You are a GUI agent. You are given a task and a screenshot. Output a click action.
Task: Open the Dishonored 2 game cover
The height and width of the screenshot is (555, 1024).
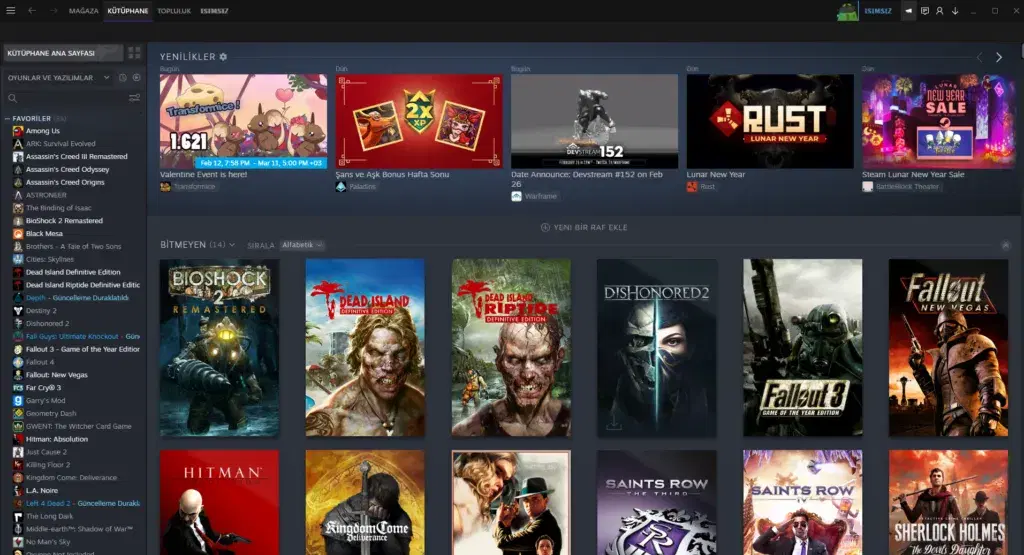pyautogui.click(x=657, y=347)
